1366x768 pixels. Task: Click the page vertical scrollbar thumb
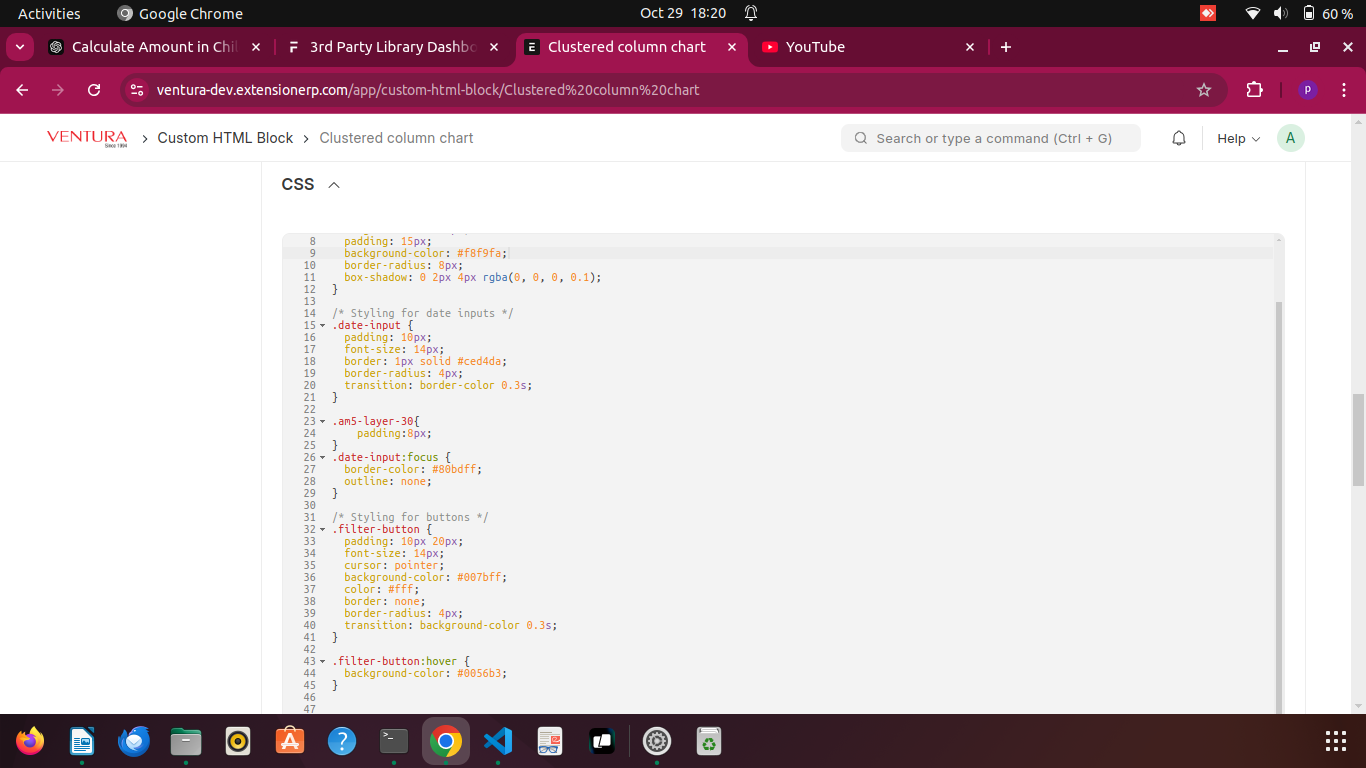(1358, 439)
